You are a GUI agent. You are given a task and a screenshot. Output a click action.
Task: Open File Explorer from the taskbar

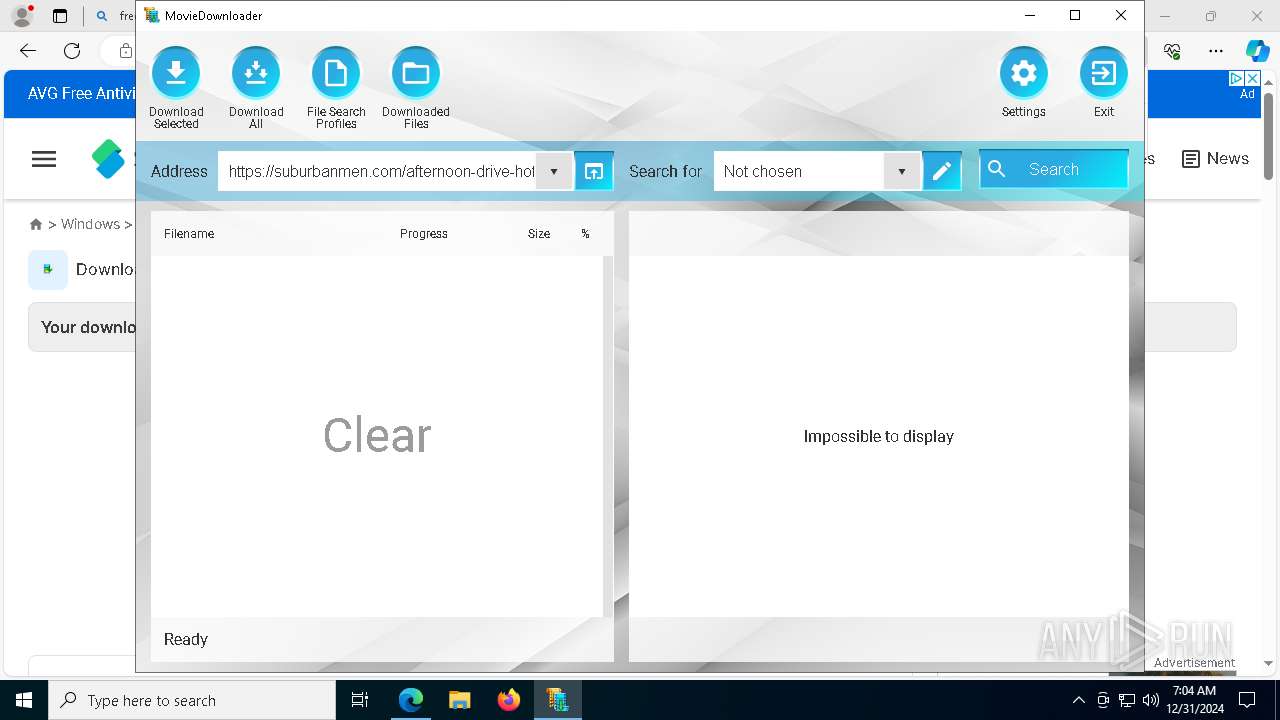coord(460,700)
